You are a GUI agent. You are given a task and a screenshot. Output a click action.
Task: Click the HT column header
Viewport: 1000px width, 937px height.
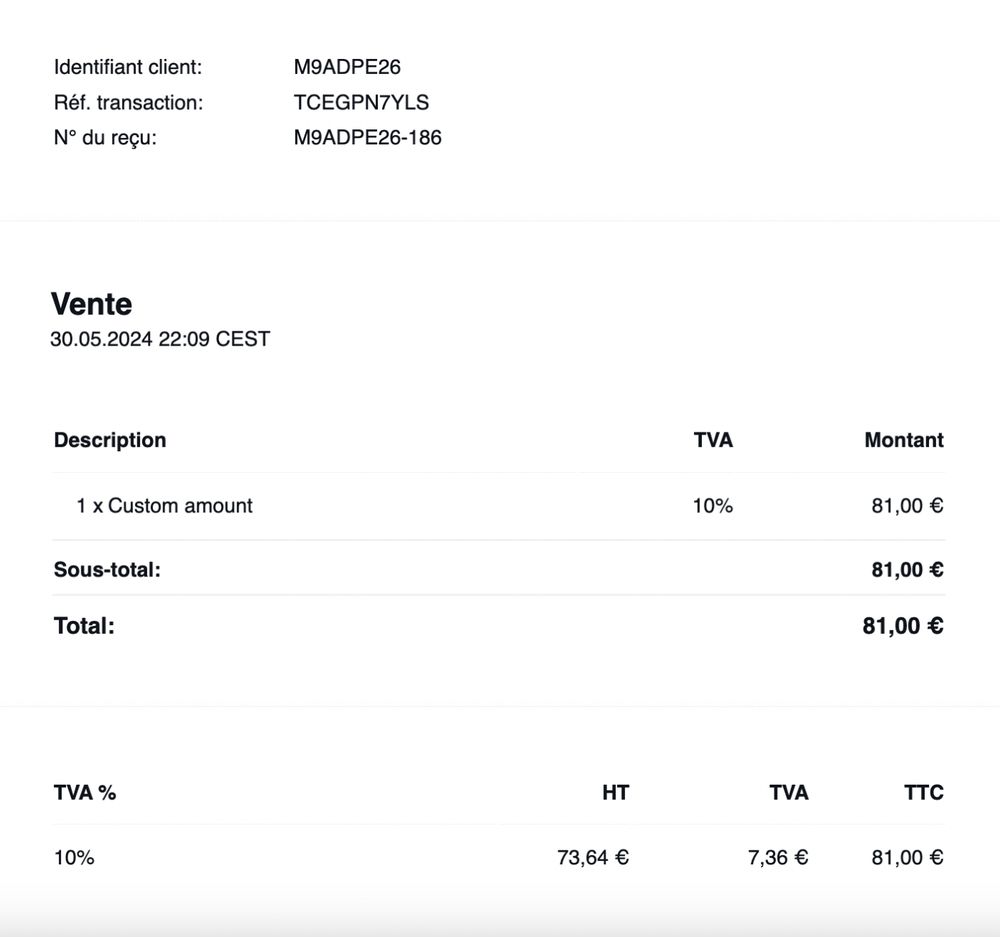[x=615, y=793]
